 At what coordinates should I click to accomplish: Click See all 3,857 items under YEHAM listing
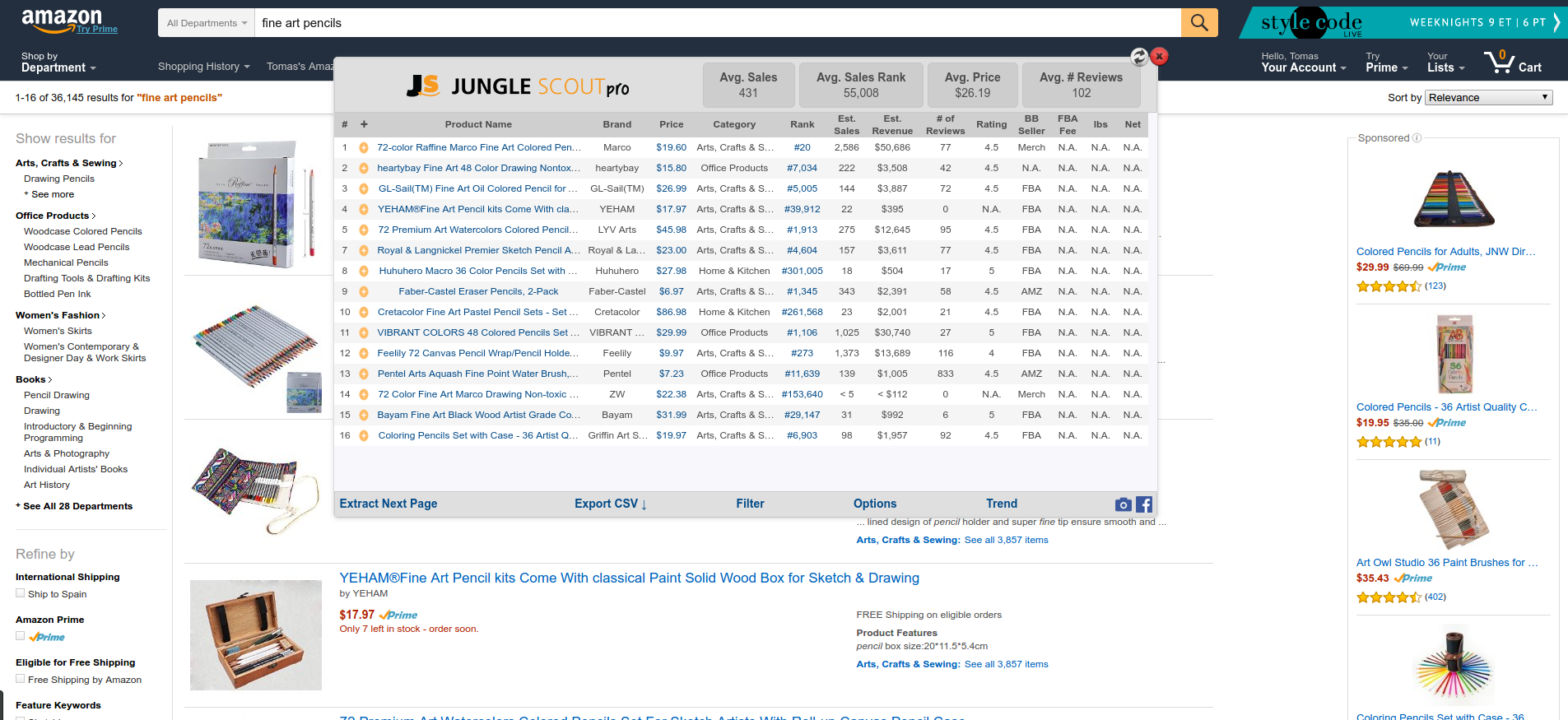1006,664
